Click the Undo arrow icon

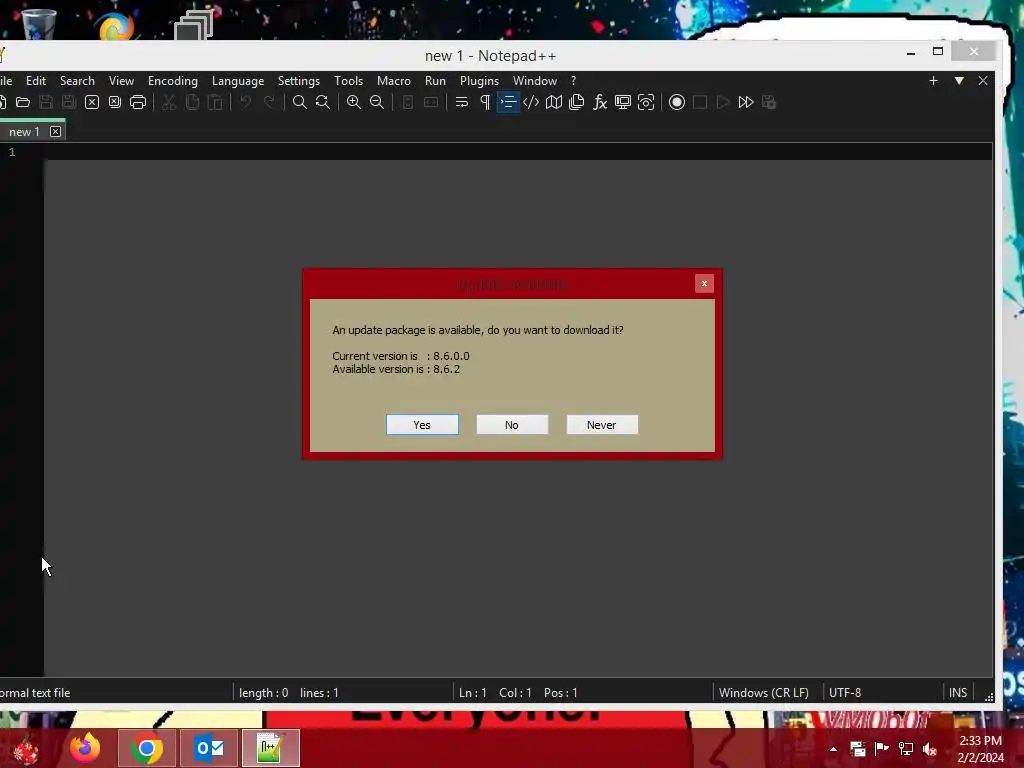coord(246,102)
